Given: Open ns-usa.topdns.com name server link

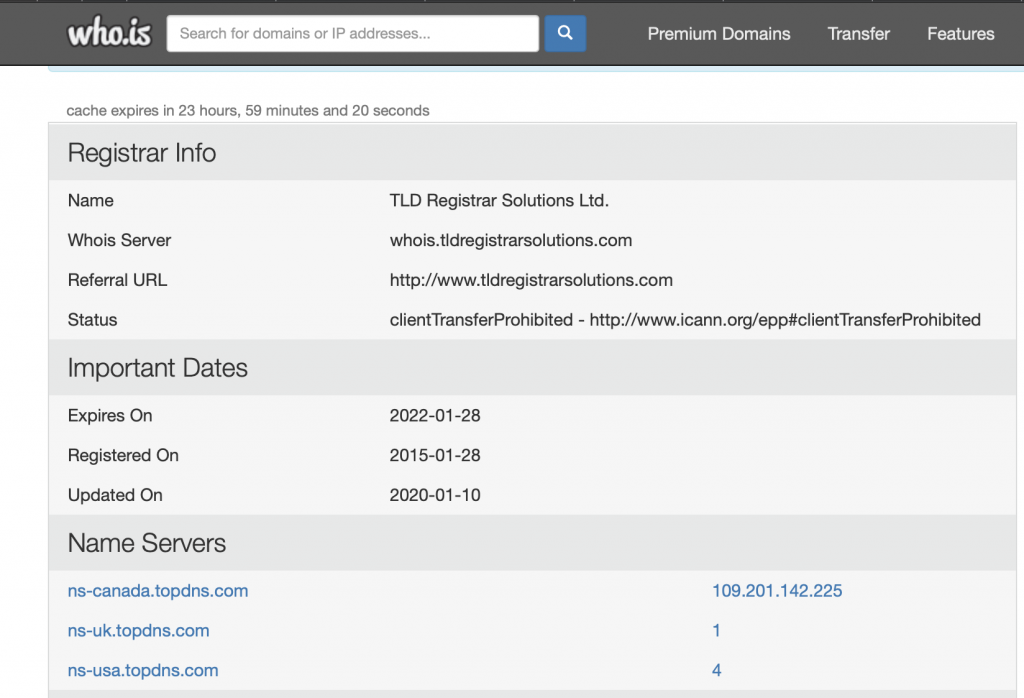Looking at the screenshot, I should click(143, 671).
